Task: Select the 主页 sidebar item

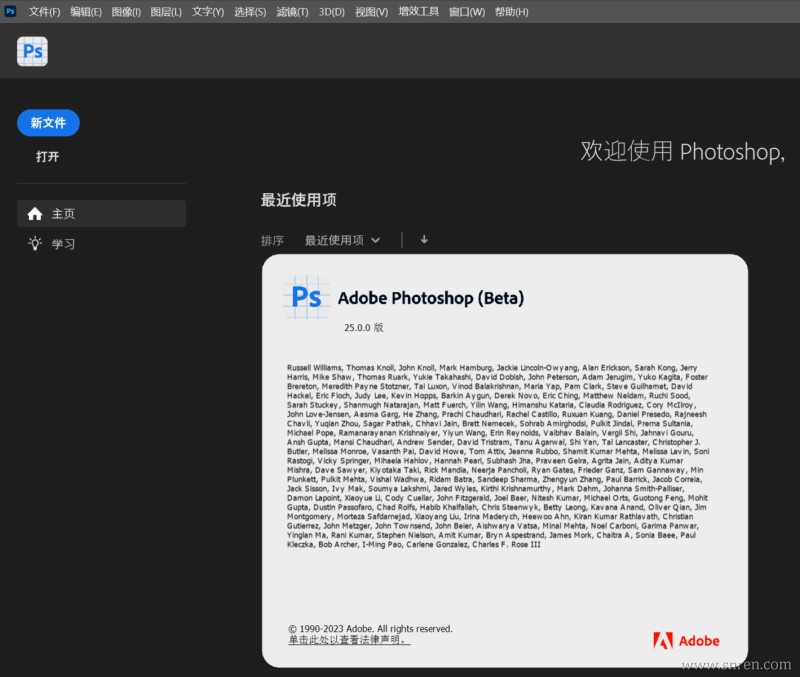Action: (102, 214)
